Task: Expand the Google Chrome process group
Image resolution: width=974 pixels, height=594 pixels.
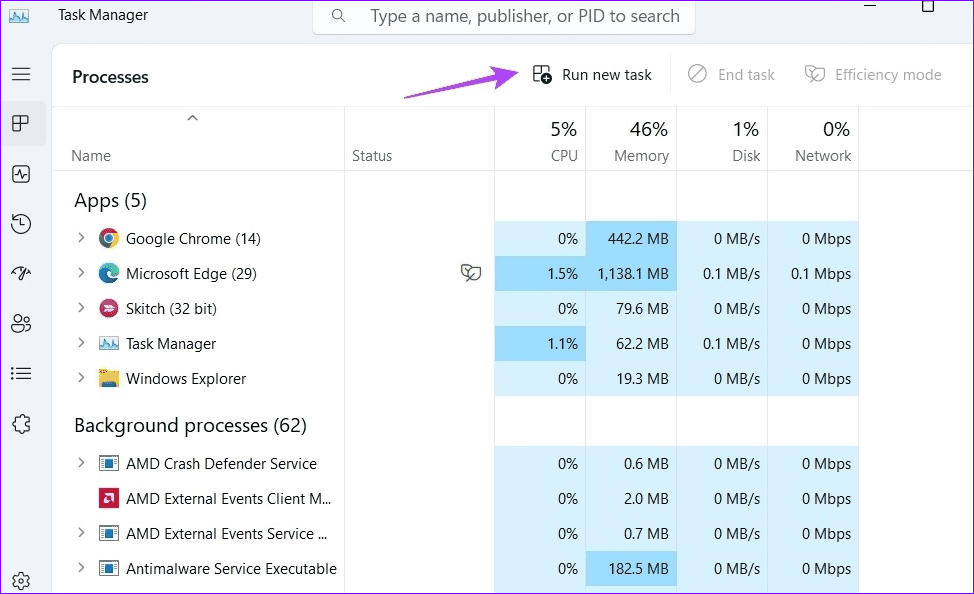Action: point(81,238)
